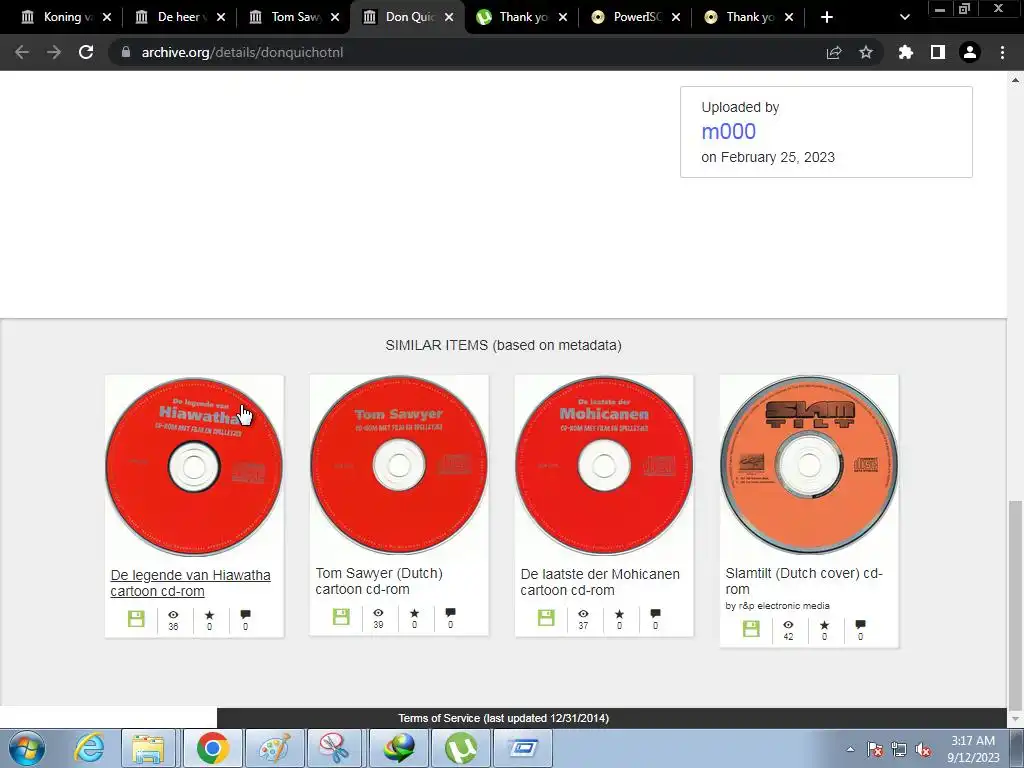Click the Slamtilt software floppy icon
Screen dimensions: 1024x768
coord(751,628)
